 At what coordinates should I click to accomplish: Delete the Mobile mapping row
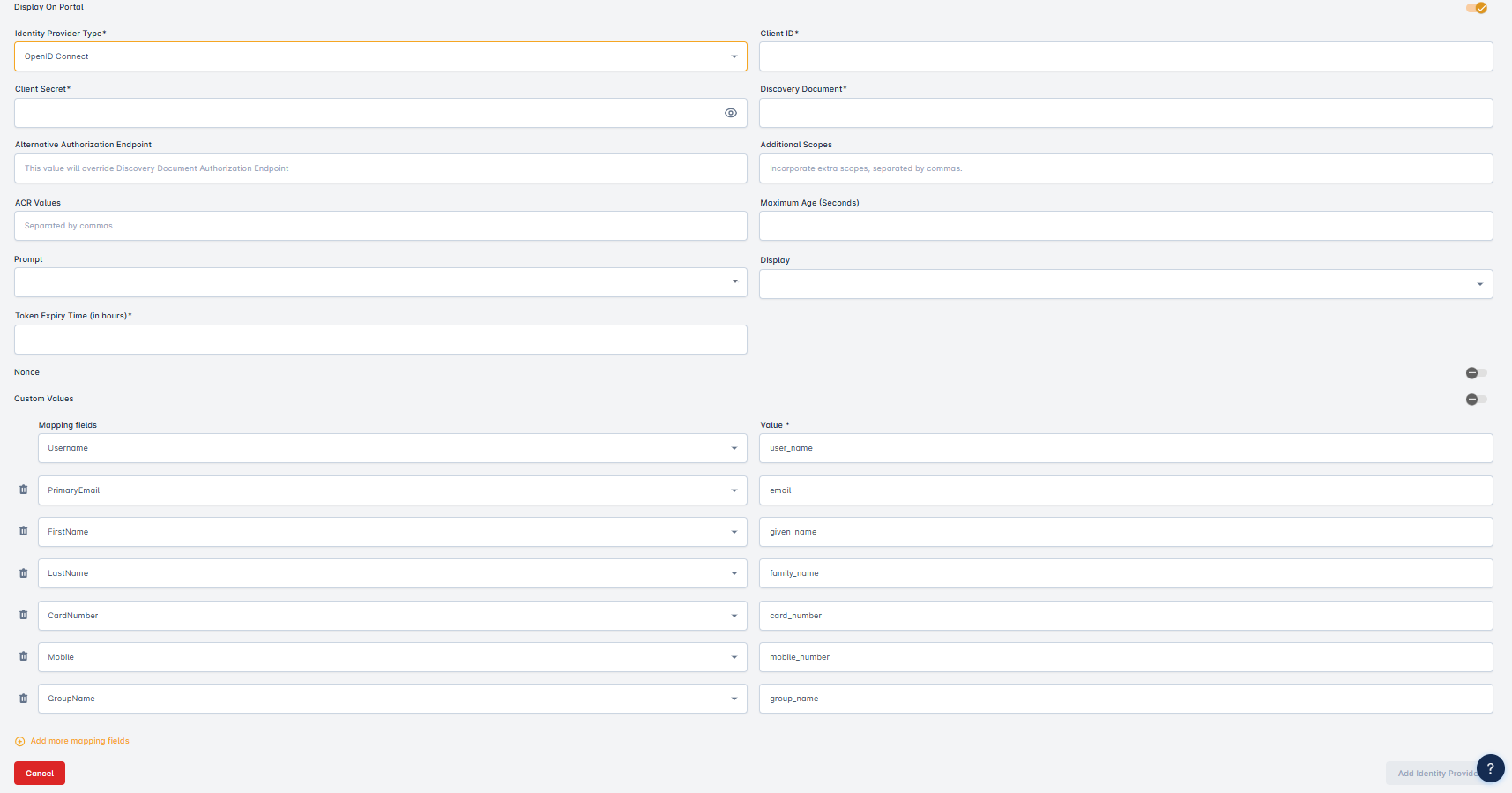24,656
